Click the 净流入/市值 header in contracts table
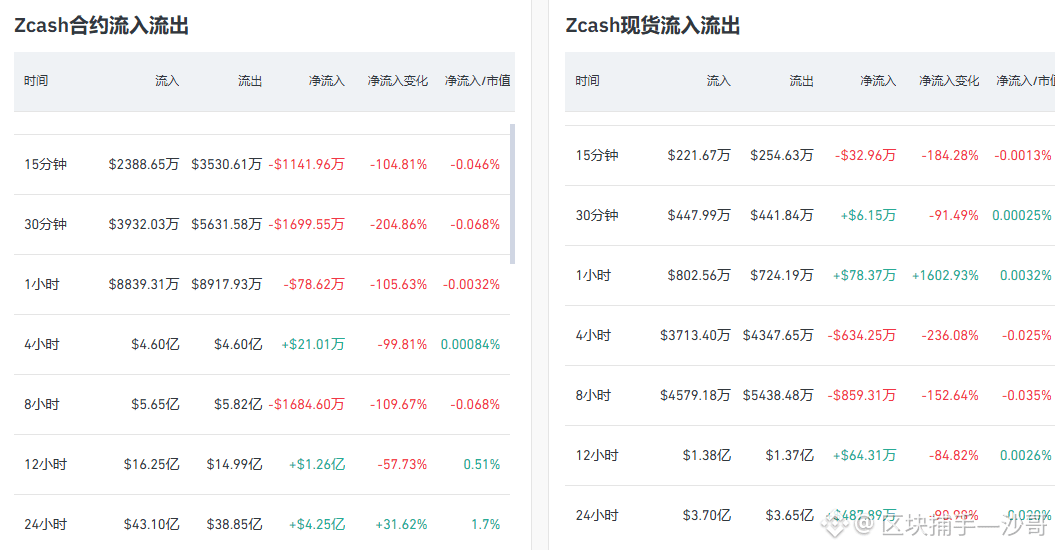Image resolution: width=1055 pixels, height=550 pixels. [477, 81]
